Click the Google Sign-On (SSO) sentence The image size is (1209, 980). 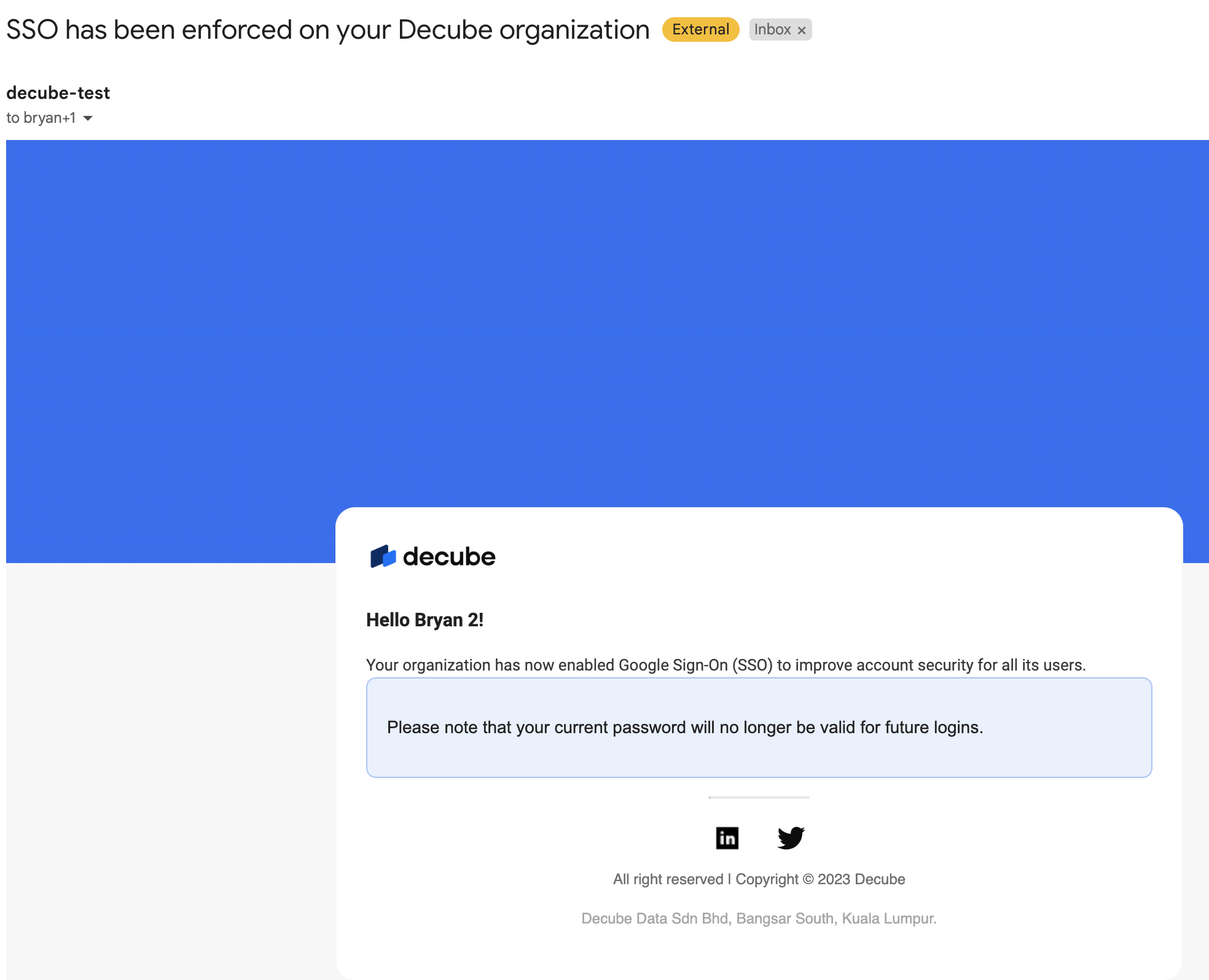[726, 665]
